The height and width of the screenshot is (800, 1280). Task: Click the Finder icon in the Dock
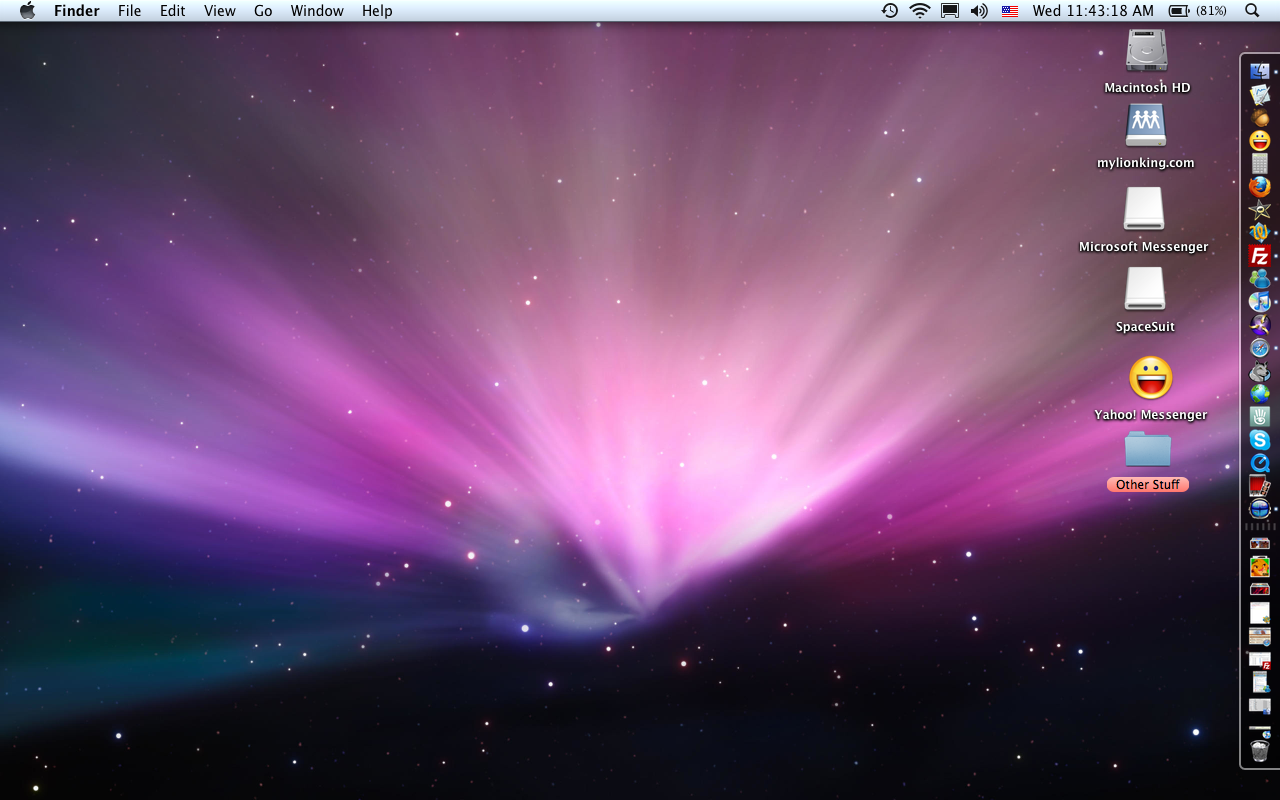(x=1259, y=71)
